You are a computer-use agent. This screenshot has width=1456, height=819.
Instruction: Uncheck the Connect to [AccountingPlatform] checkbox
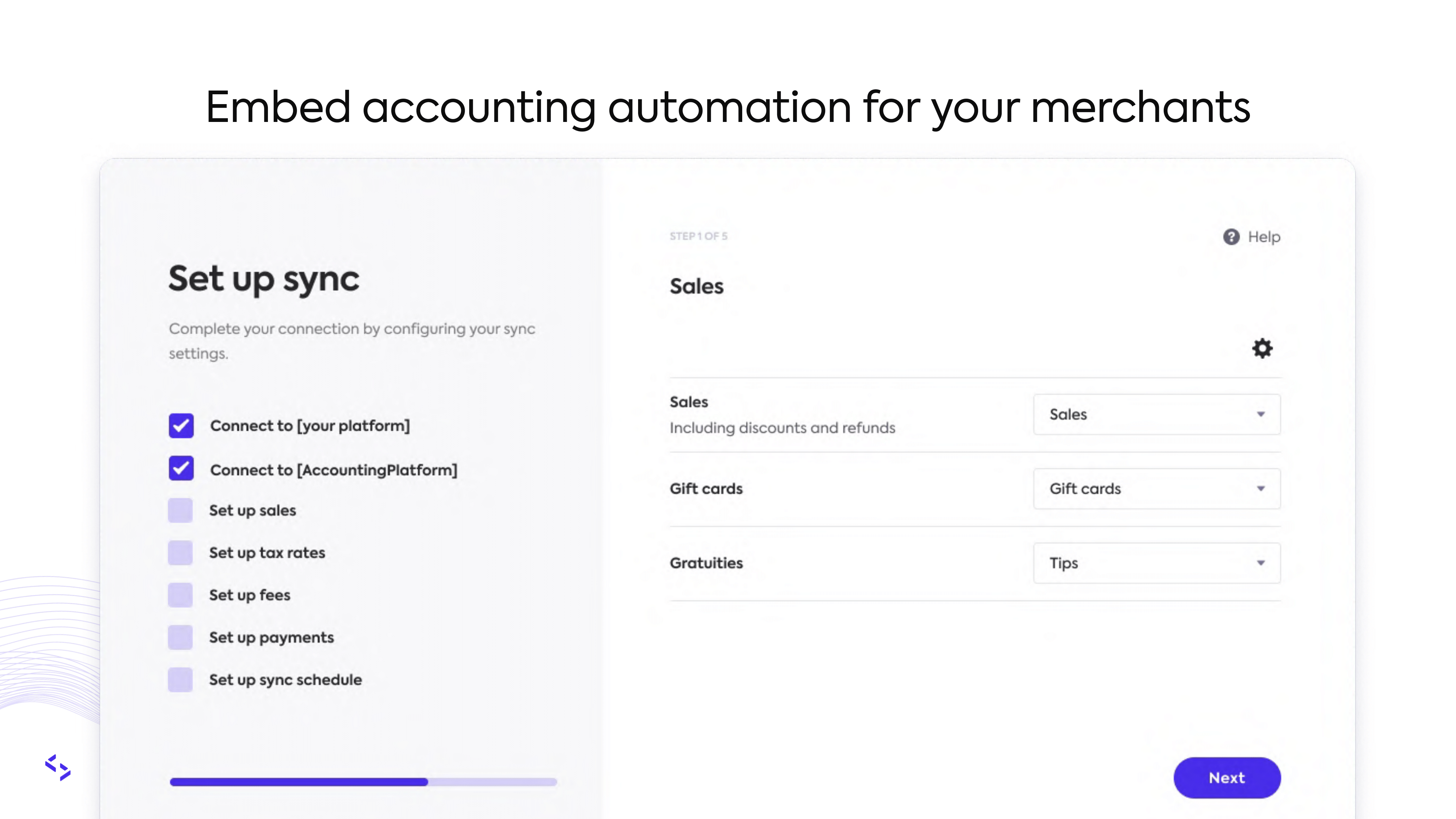[181, 468]
